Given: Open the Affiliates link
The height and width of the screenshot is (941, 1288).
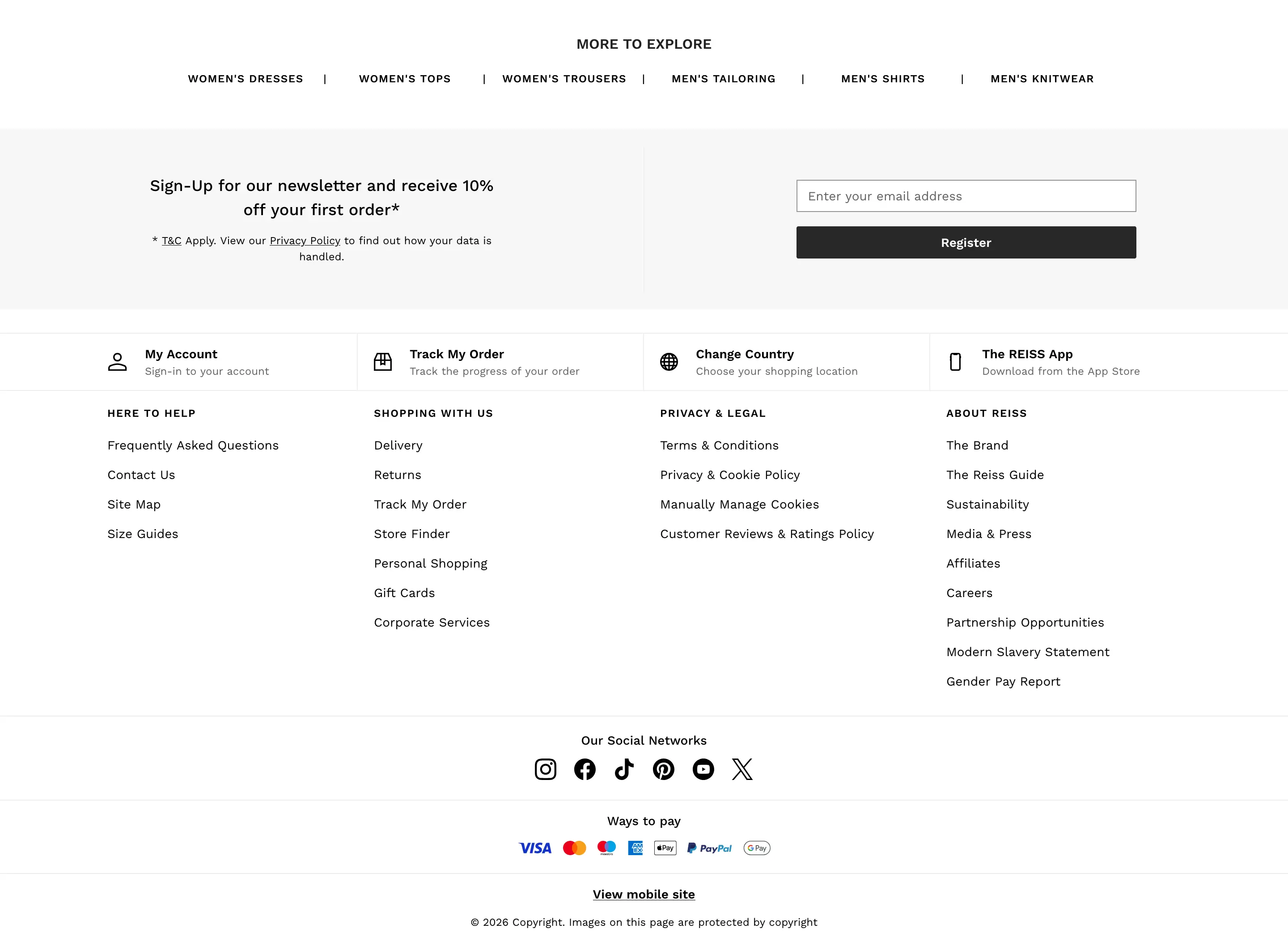Looking at the screenshot, I should 974,564.
